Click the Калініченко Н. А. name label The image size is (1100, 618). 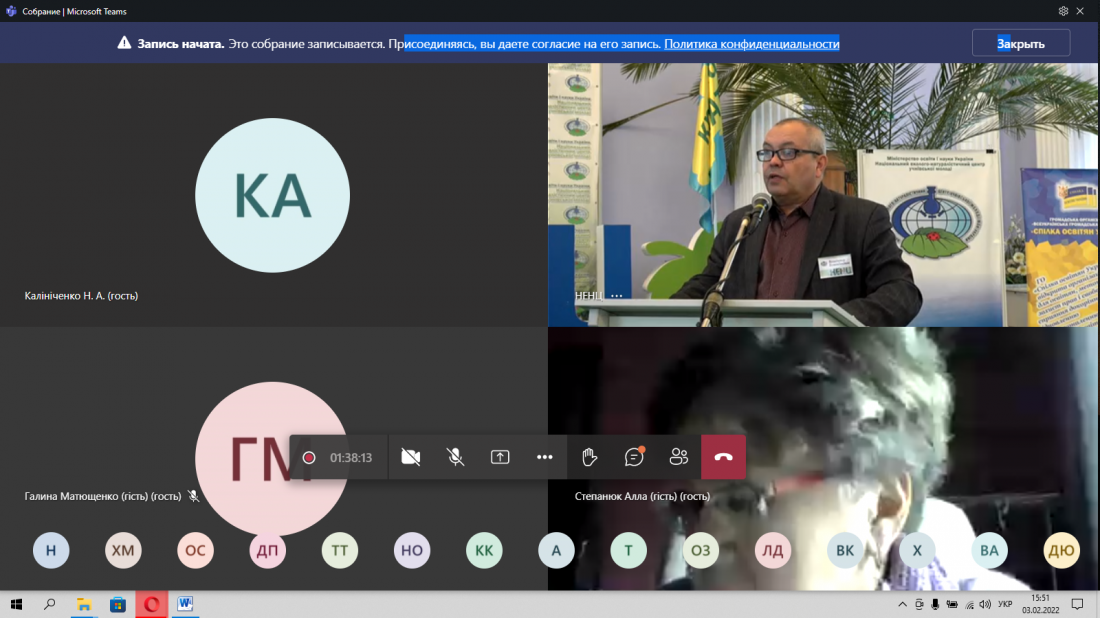(x=81, y=296)
